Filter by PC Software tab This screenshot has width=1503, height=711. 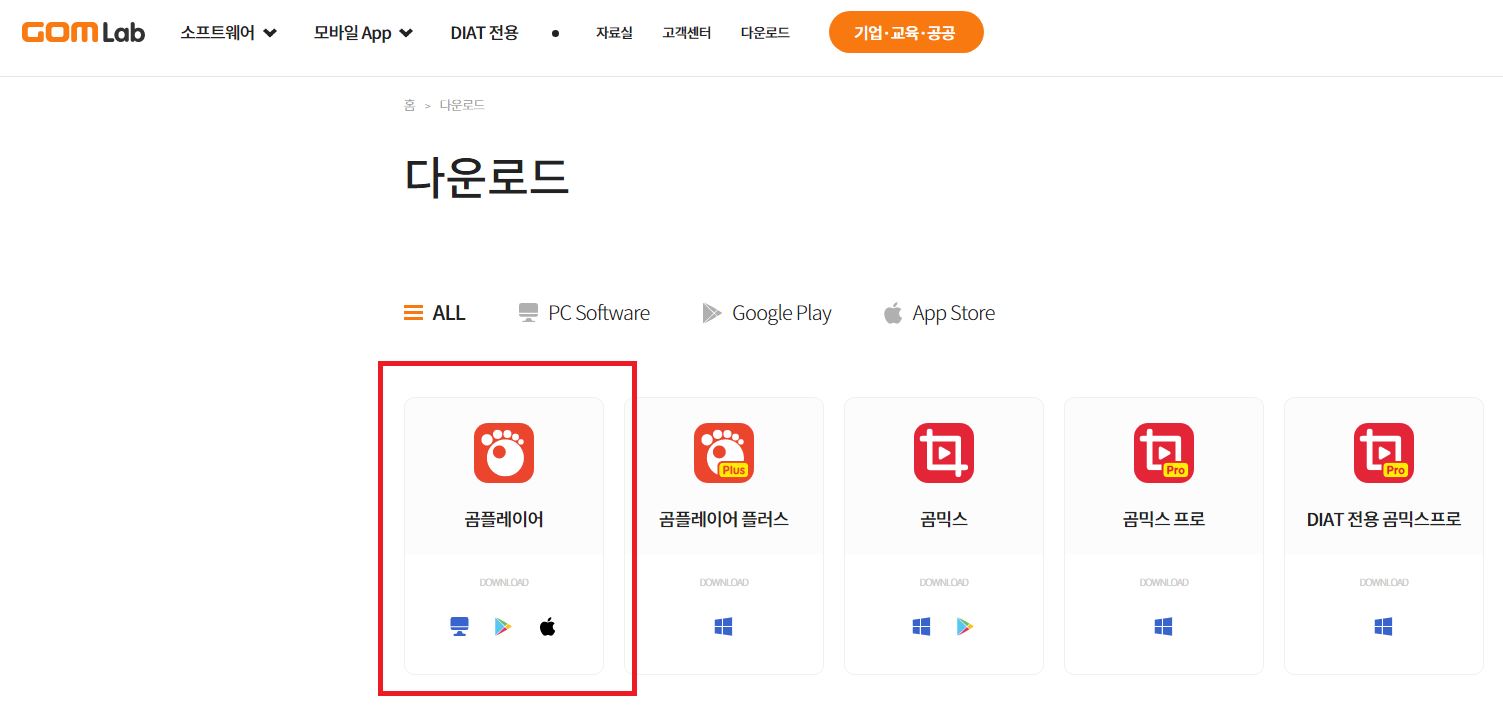(x=584, y=313)
